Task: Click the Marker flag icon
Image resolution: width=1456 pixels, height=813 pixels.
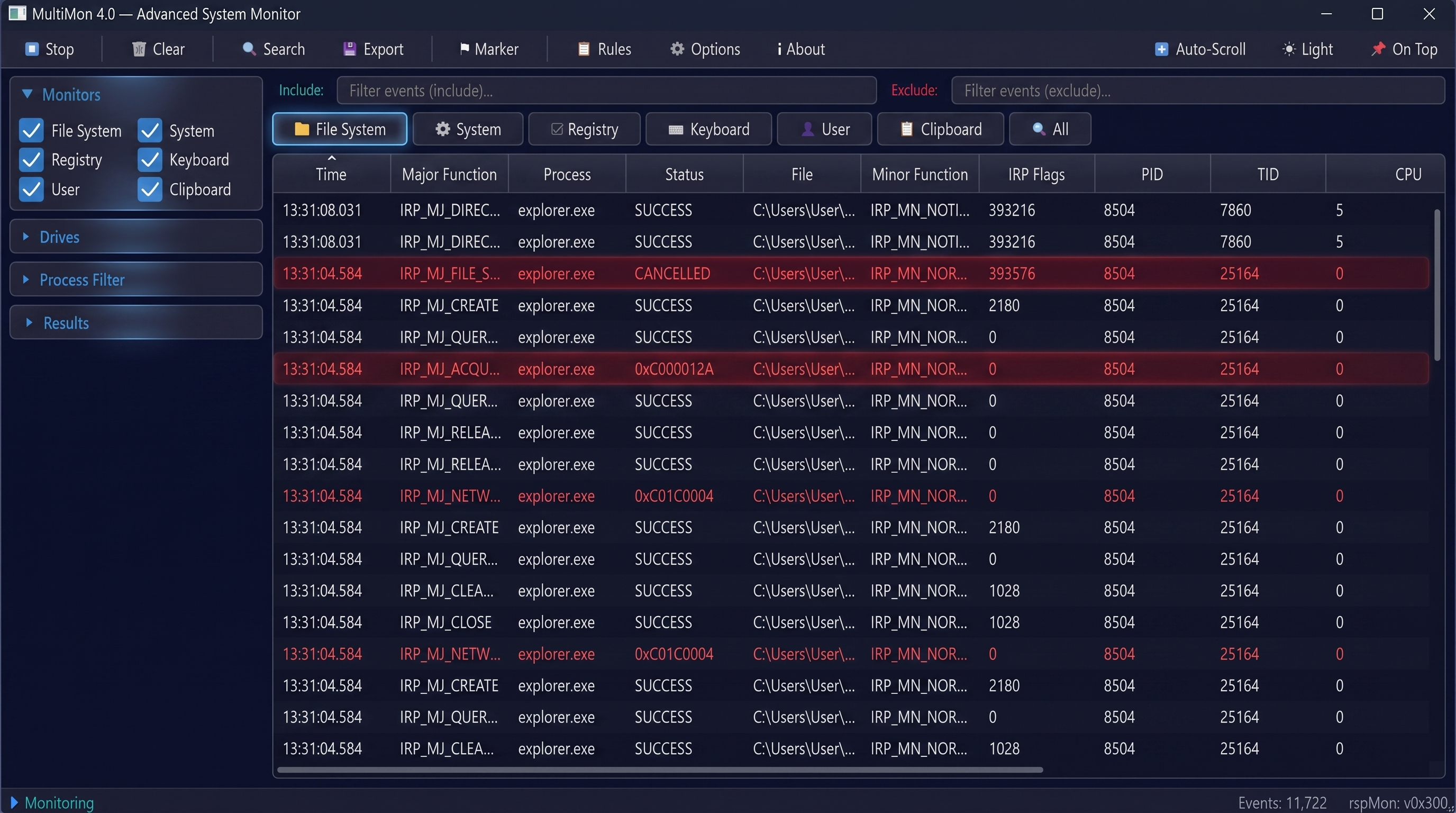Action: tap(465, 49)
